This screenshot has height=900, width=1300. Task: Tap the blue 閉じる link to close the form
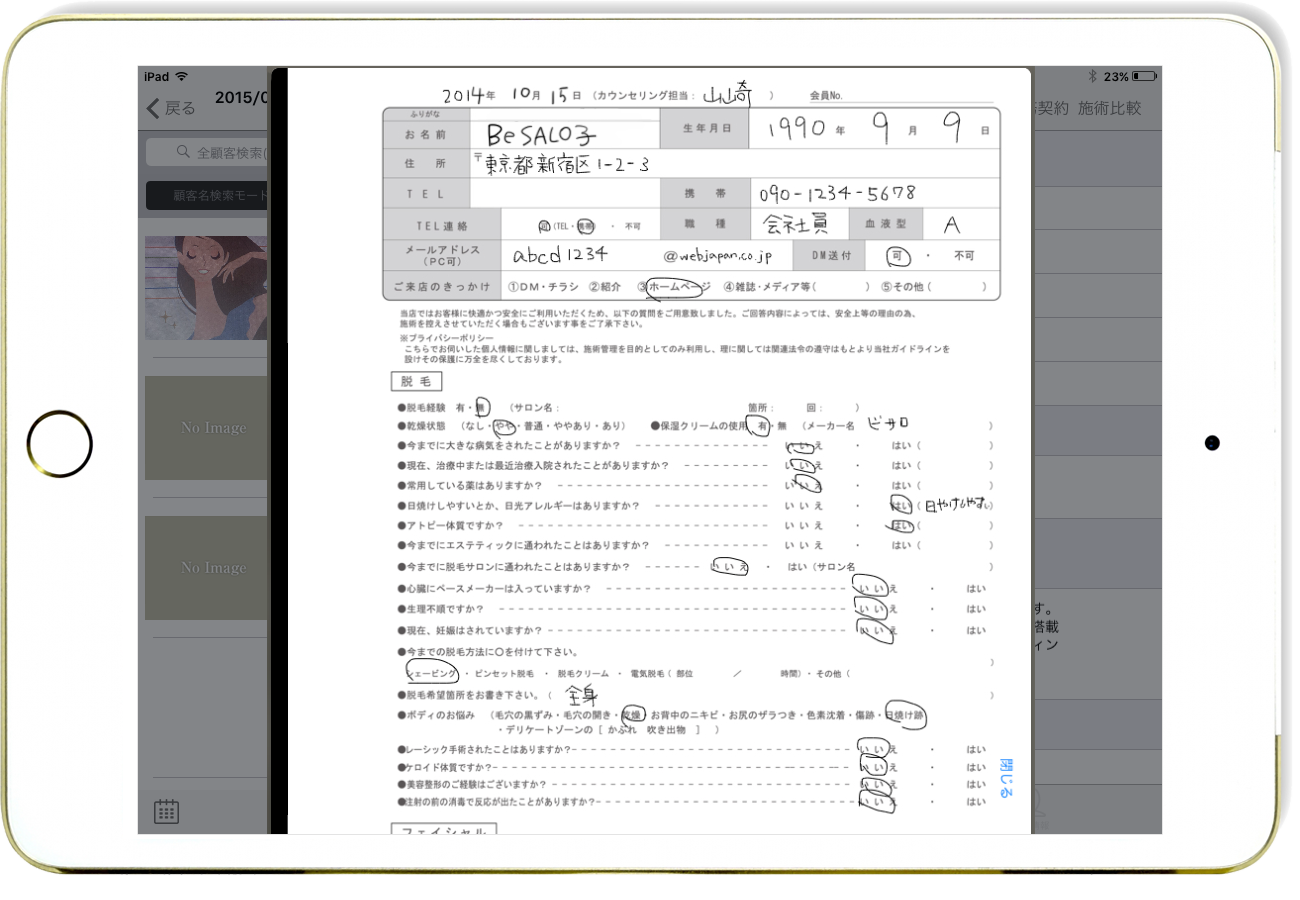tap(1006, 777)
